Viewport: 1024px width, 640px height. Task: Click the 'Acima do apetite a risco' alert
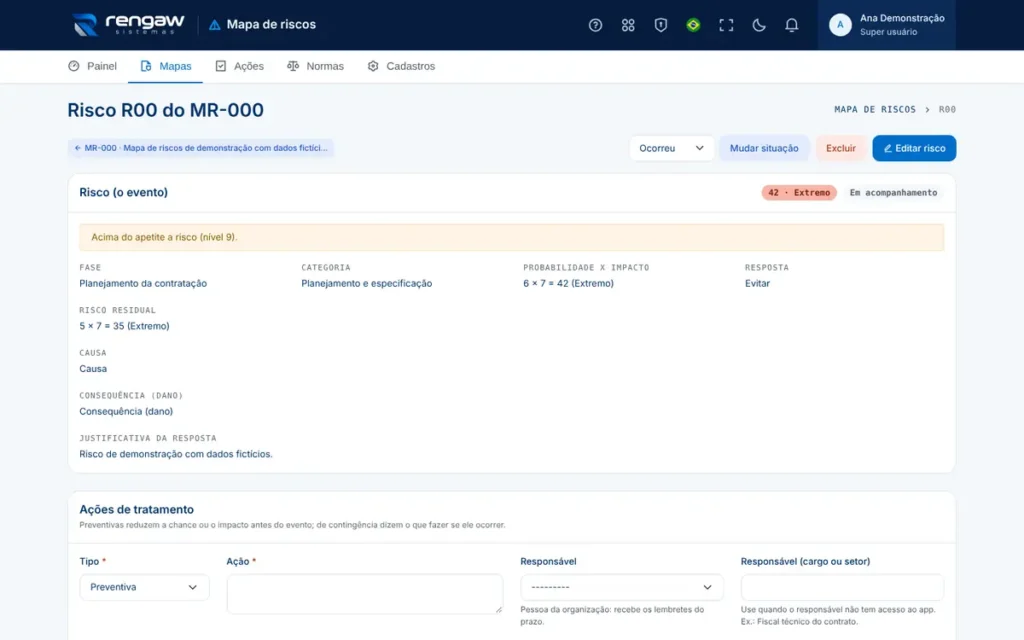pyautogui.click(x=511, y=237)
